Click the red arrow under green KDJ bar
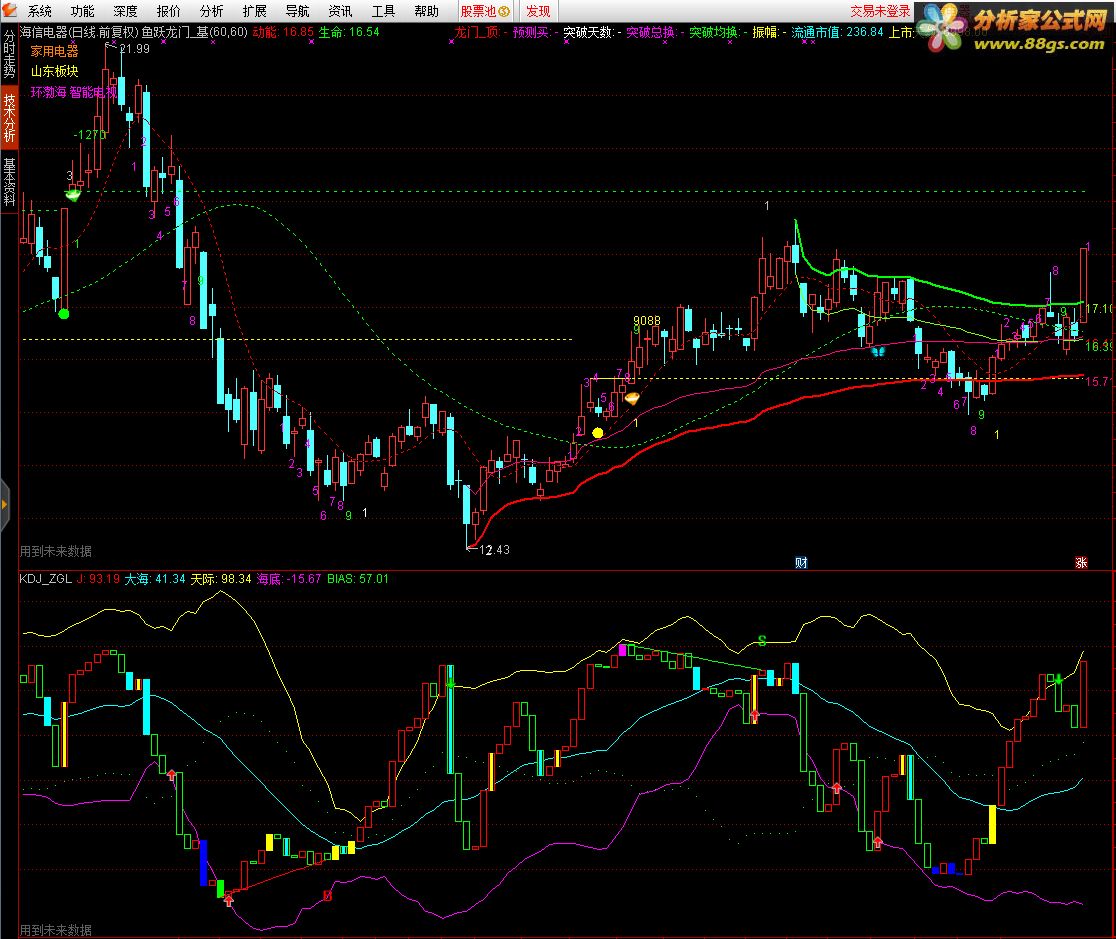The image size is (1116, 939). [x=228, y=901]
